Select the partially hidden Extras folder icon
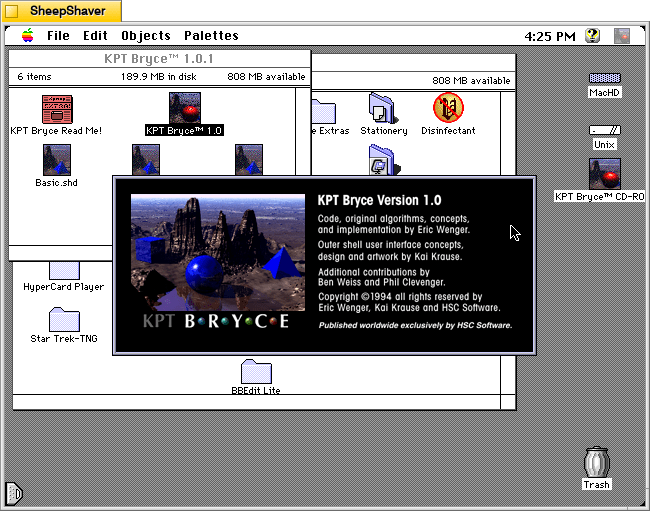The height and width of the screenshot is (511, 650). 324,111
